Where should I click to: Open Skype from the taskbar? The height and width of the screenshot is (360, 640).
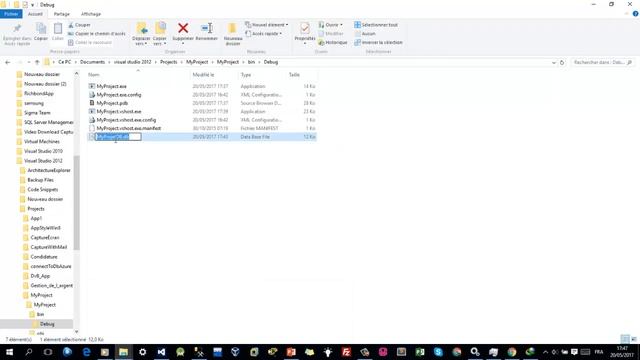pyautogui.click(x=438, y=352)
